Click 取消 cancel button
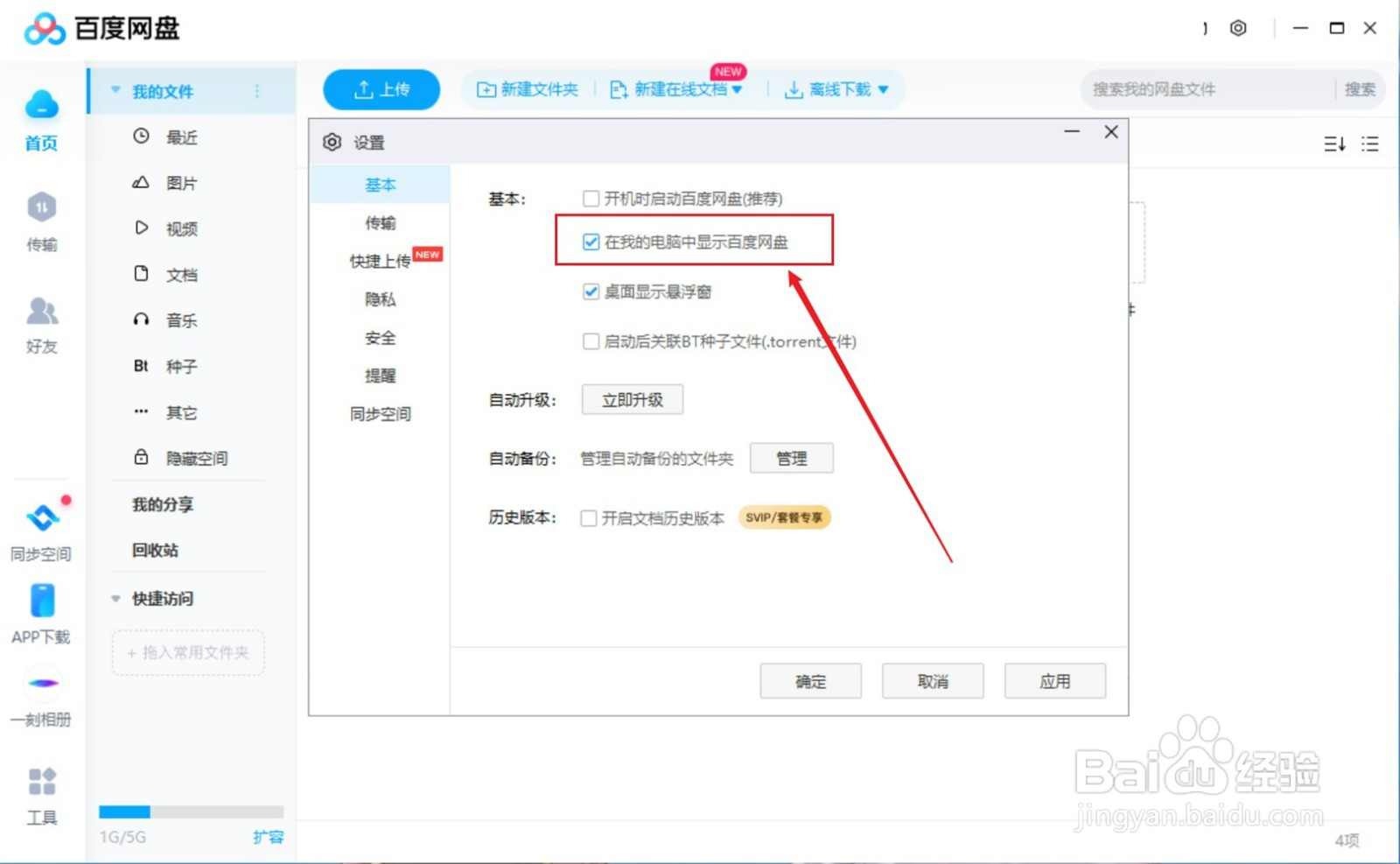This screenshot has width=1400, height=864. pos(933,681)
